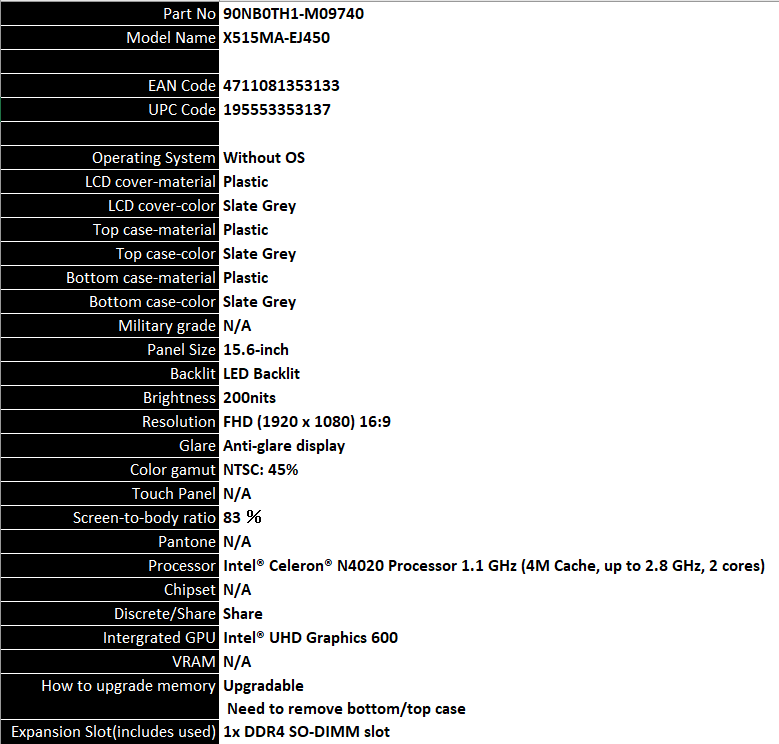Click the Screen-to-body ratio value 83%

pos(242,518)
